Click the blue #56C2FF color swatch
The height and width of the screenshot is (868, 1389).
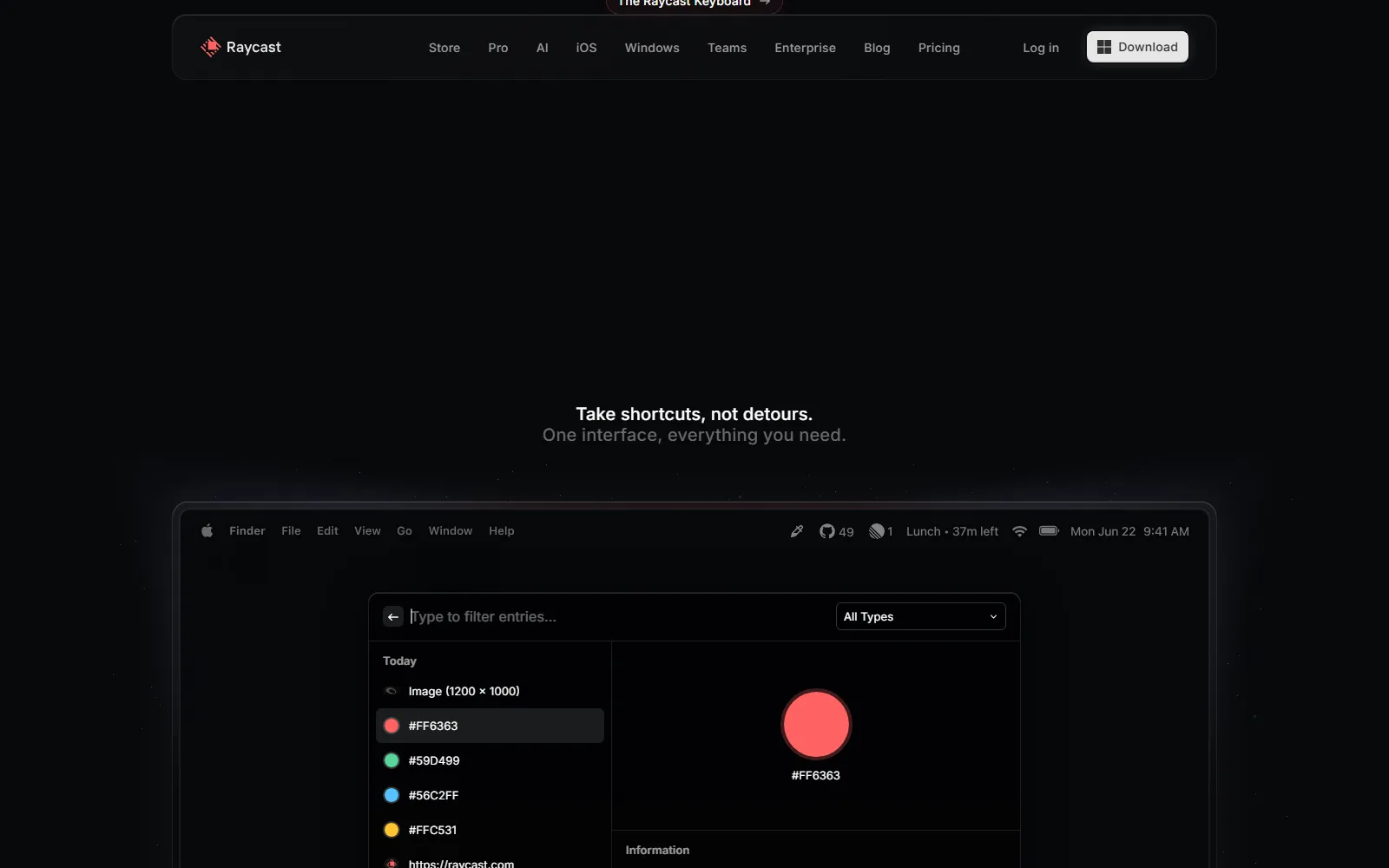point(392,795)
